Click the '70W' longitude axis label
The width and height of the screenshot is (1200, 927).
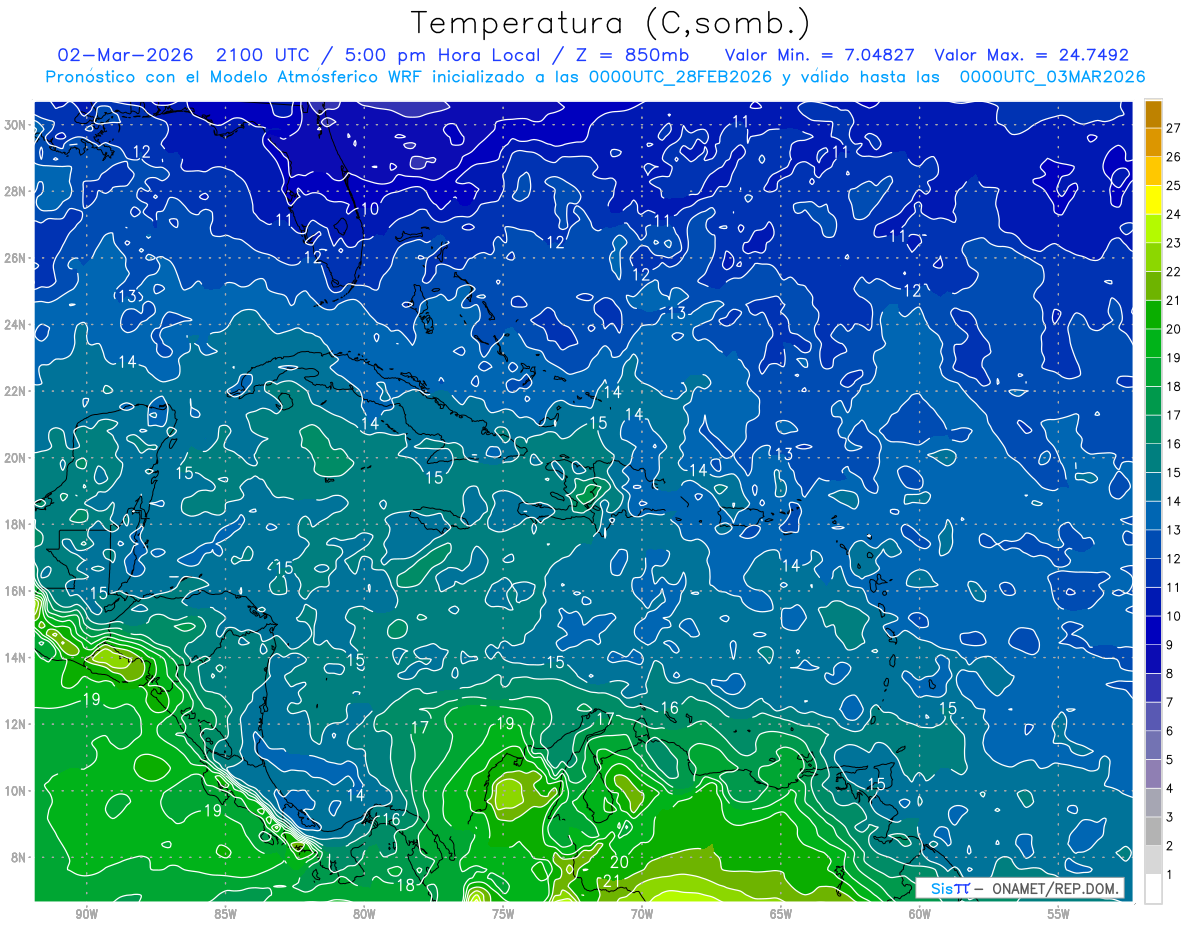coord(642,914)
